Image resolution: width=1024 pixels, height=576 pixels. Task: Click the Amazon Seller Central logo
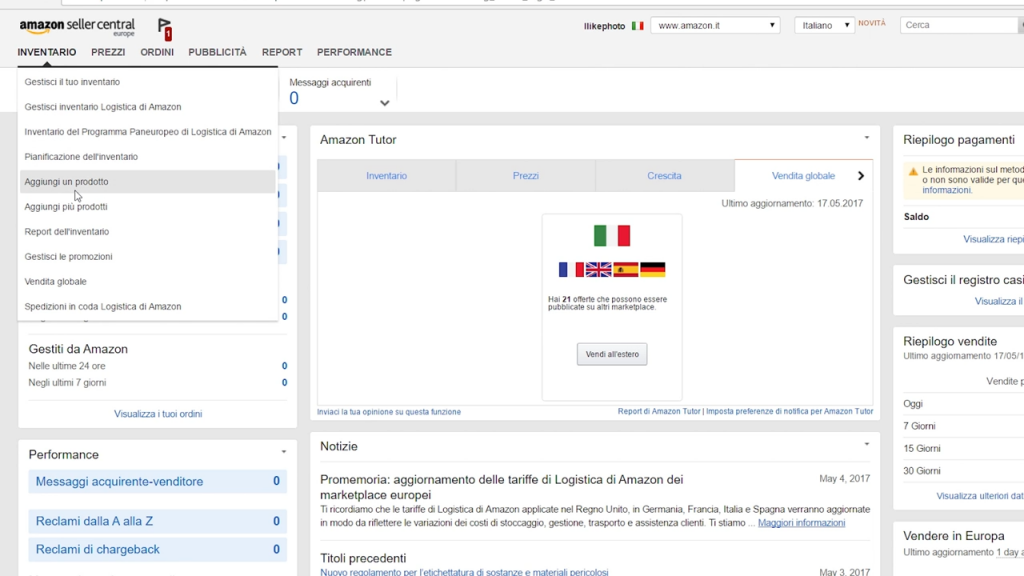(76, 26)
